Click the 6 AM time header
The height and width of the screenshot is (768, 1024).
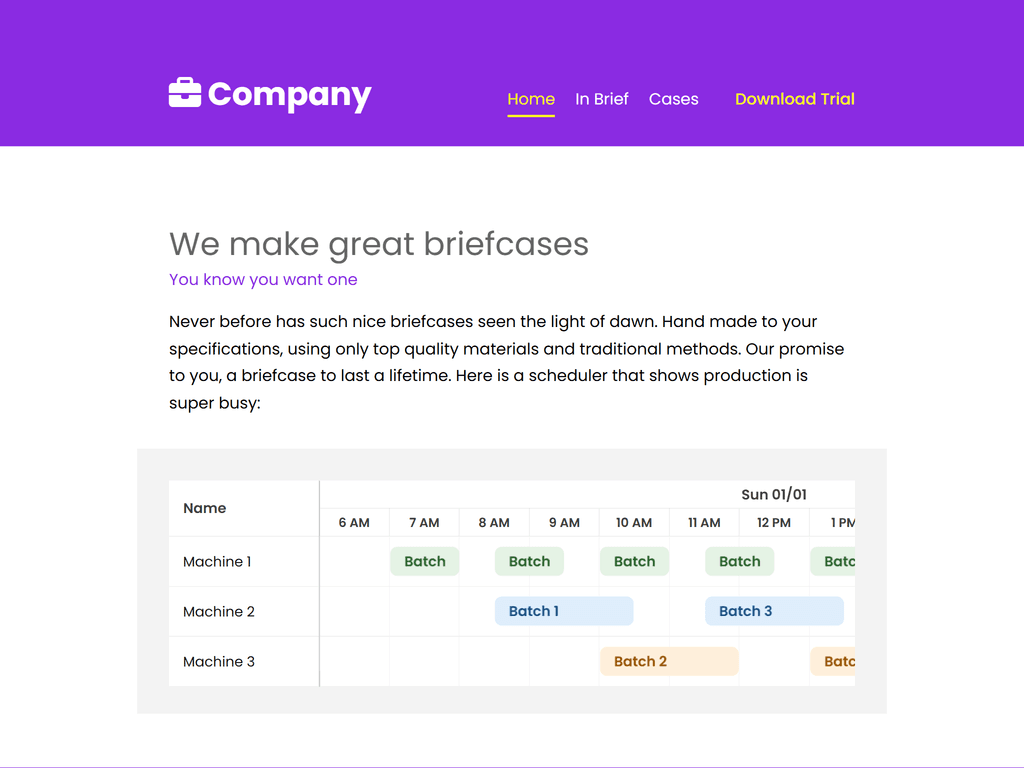354,522
